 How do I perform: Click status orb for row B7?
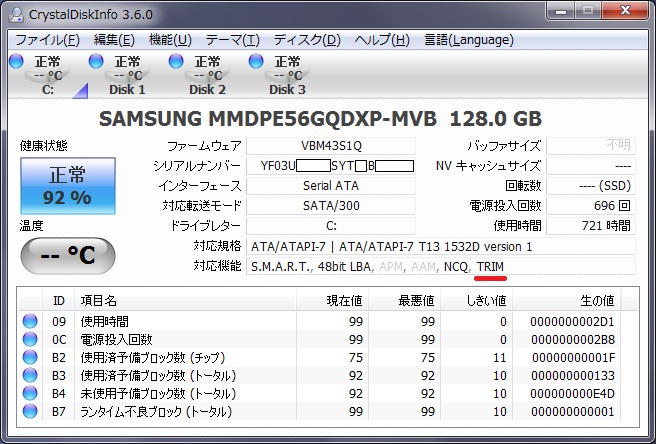click(30, 411)
